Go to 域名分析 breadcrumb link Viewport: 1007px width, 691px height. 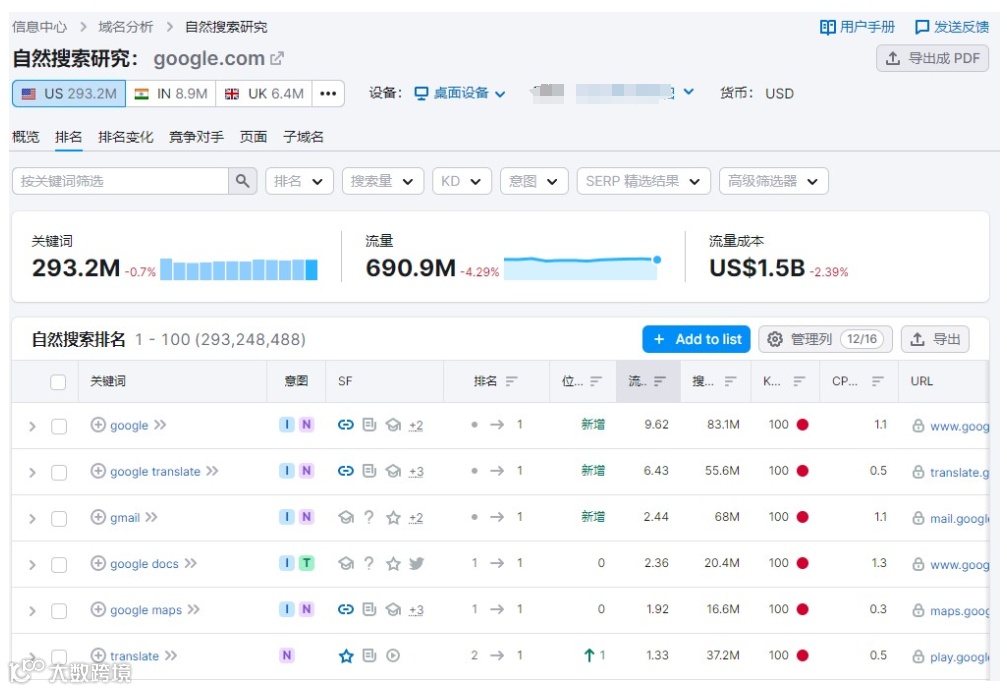click(x=125, y=27)
